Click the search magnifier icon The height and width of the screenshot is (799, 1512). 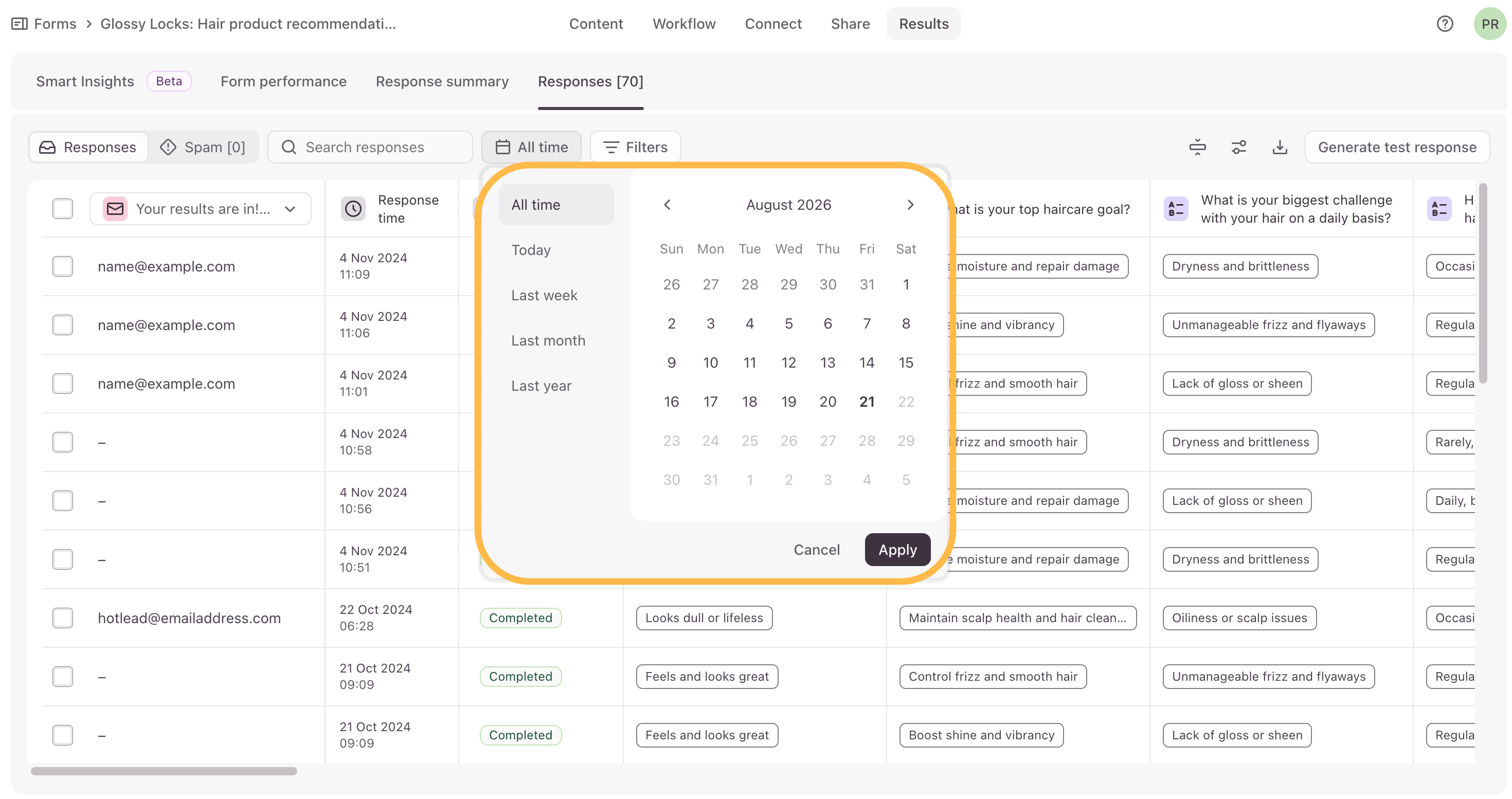289,147
